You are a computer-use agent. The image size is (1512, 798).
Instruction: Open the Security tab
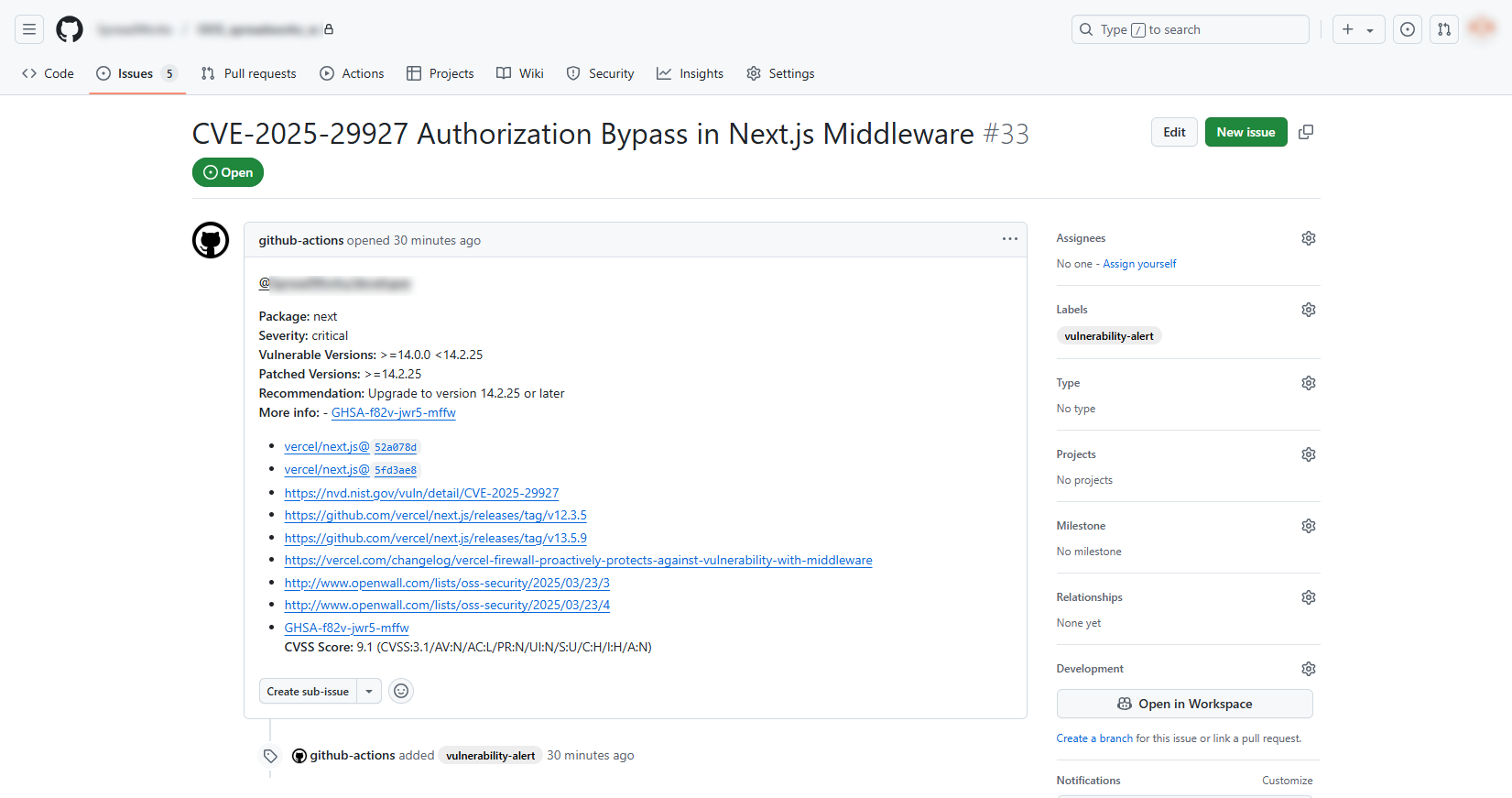click(601, 73)
